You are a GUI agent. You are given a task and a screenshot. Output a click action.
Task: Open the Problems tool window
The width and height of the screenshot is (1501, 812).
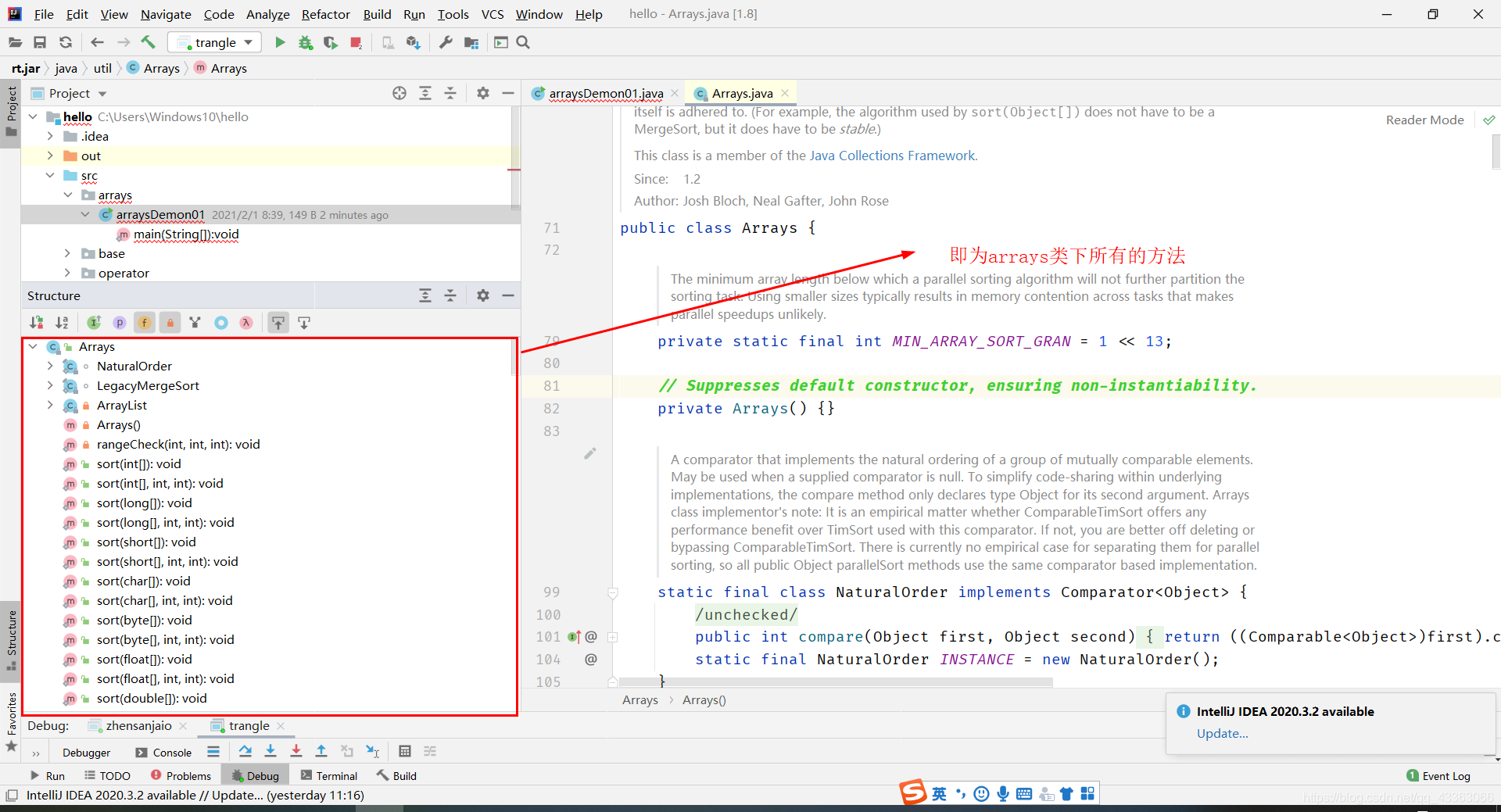point(181,775)
